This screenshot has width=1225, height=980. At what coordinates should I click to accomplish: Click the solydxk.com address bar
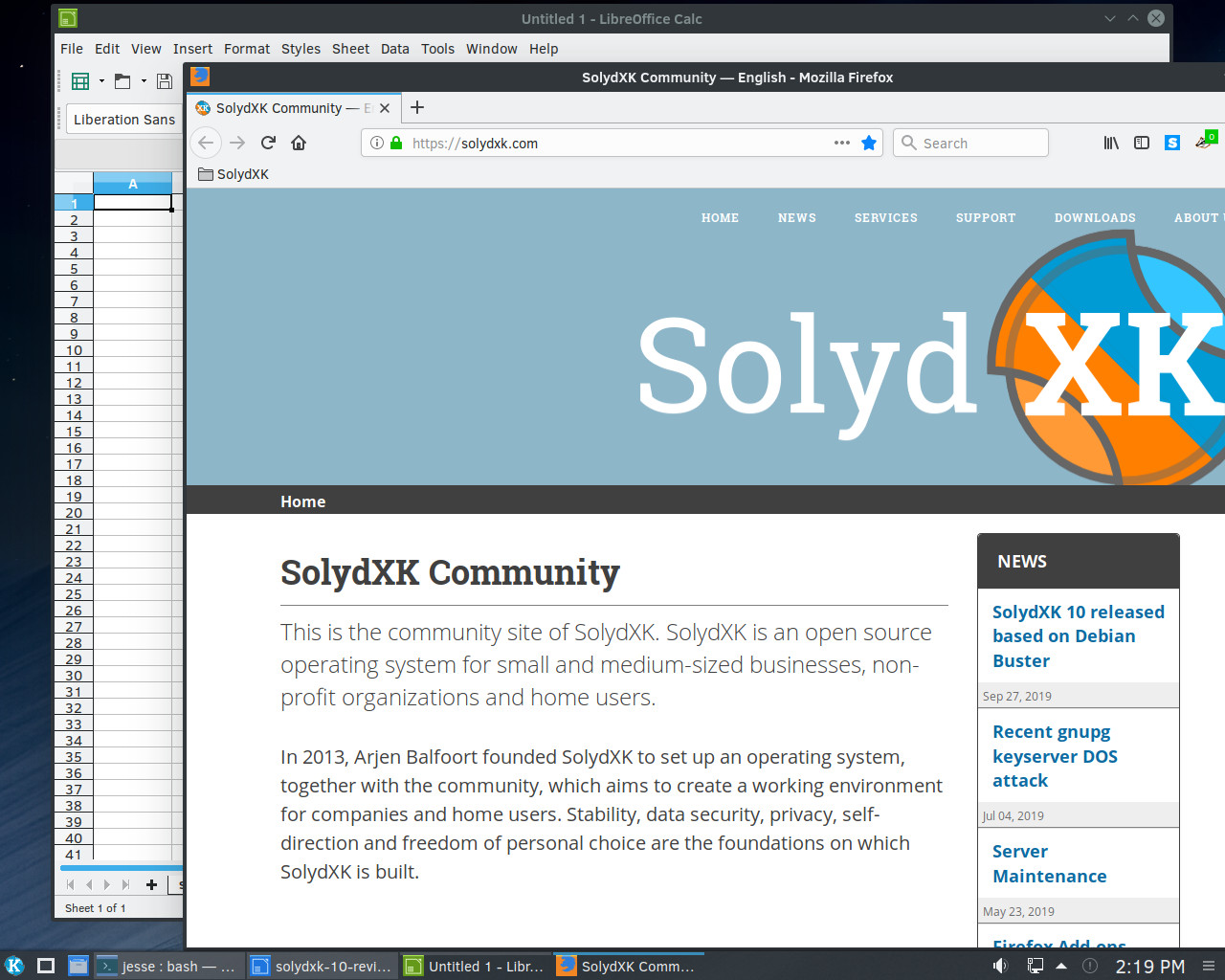(x=621, y=143)
